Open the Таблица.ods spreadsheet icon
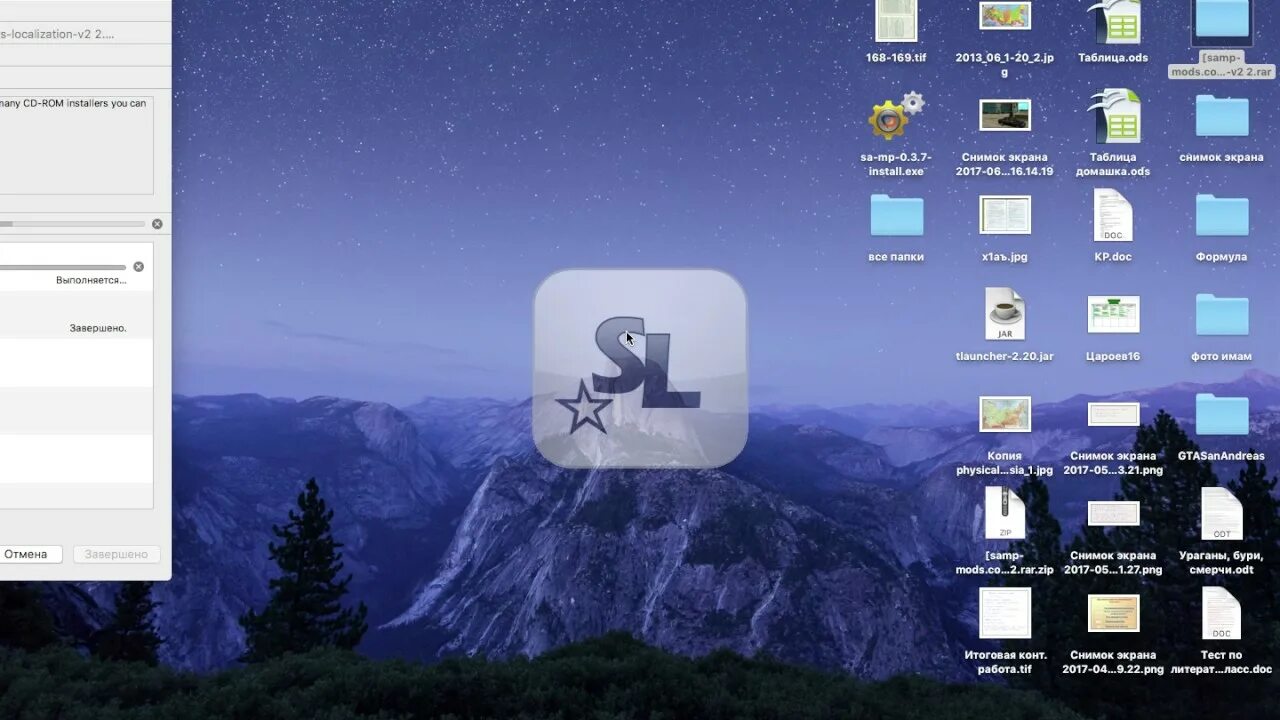 pyautogui.click(x=1114, y=20)
